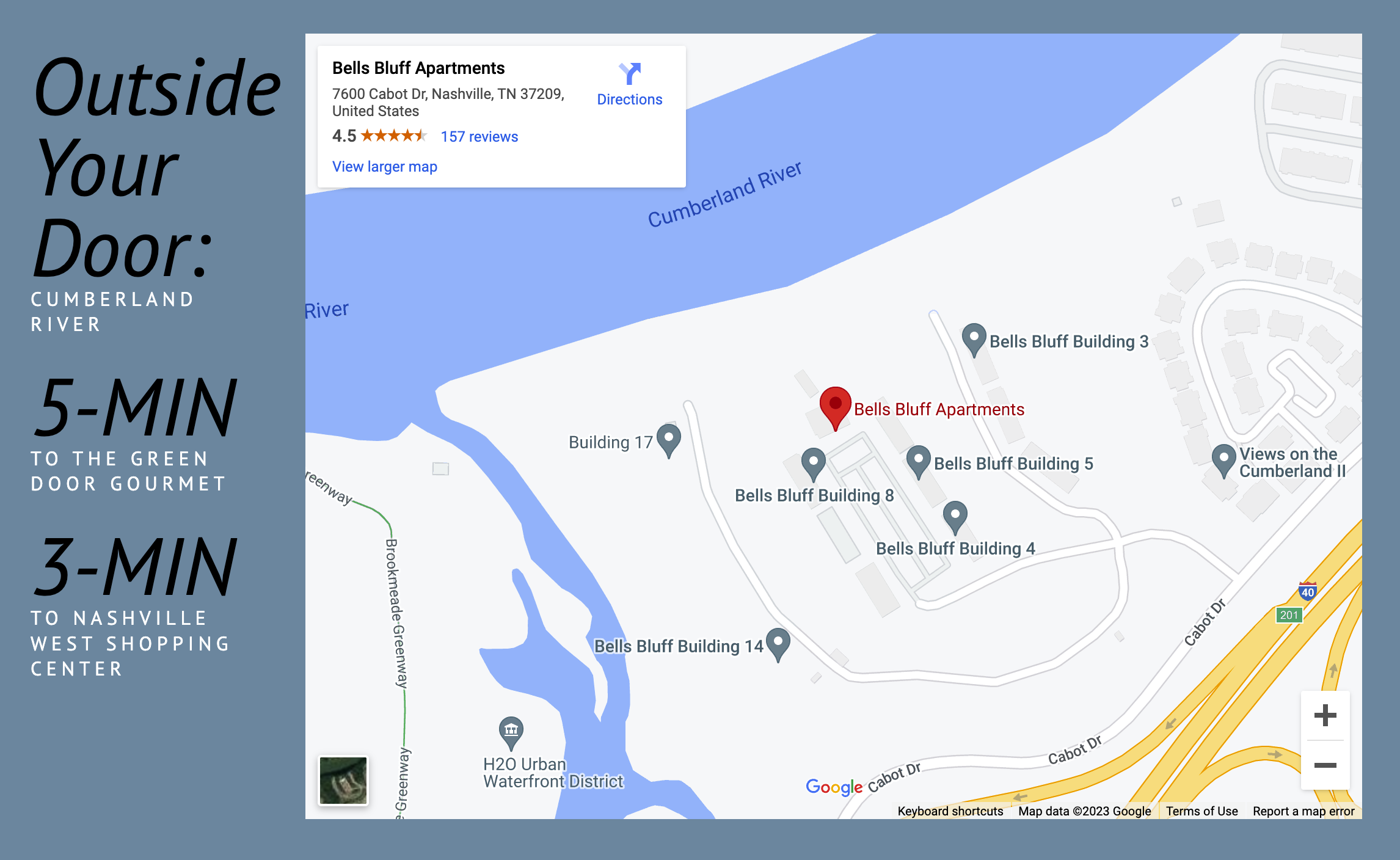This screenshot has width=1400, height=860.
Task: Open the Terms of Use link
Action: coord(1202,811)
